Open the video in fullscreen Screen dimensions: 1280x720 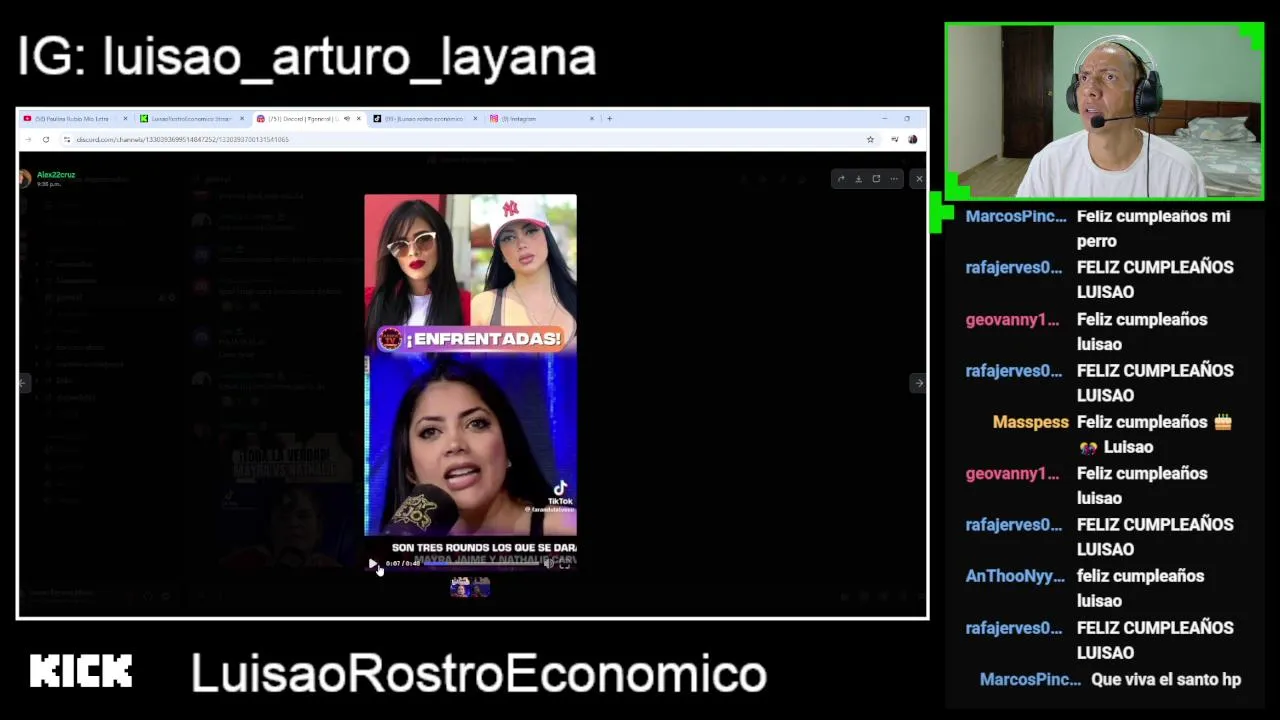[565, 563]
